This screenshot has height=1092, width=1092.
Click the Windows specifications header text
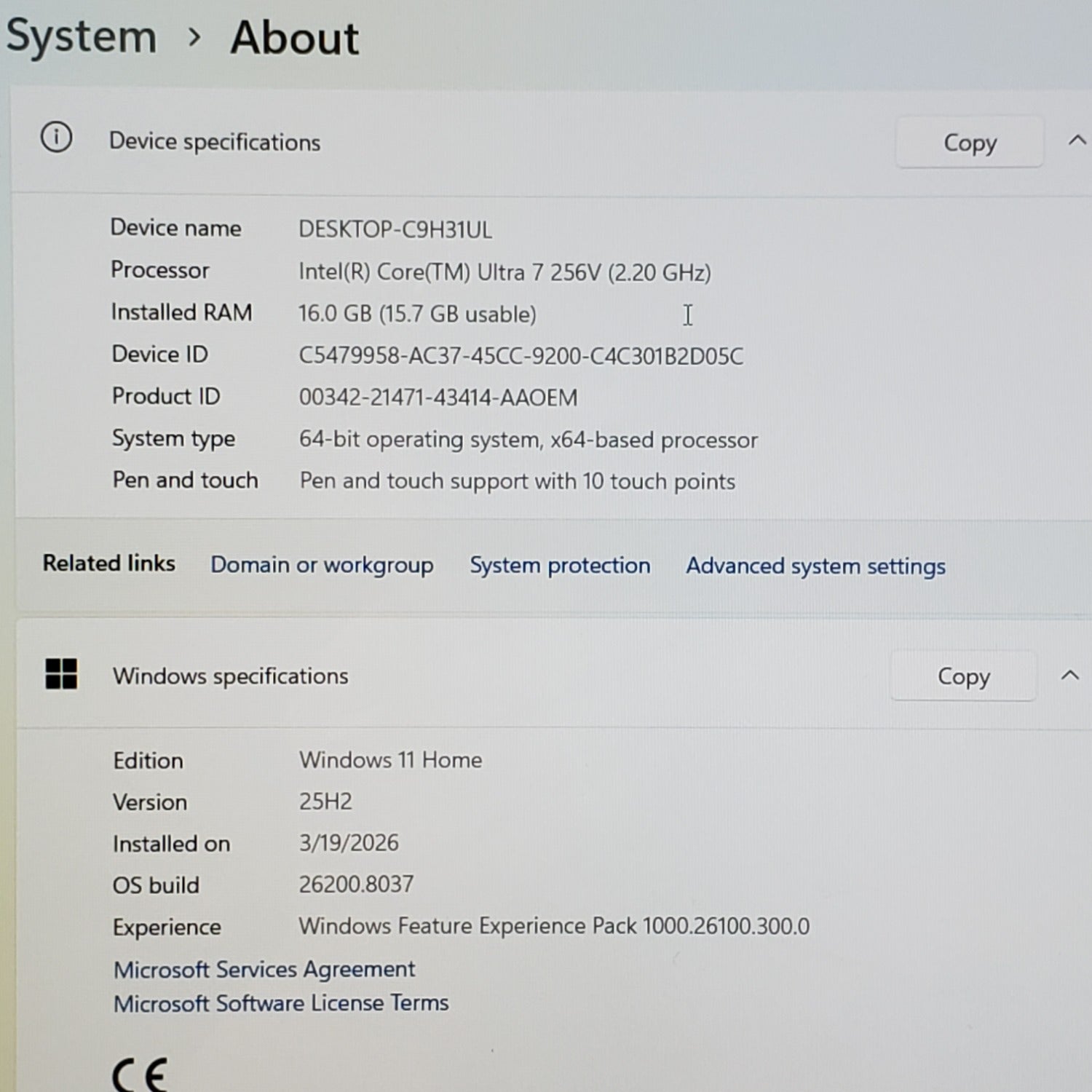click(230, 676)
